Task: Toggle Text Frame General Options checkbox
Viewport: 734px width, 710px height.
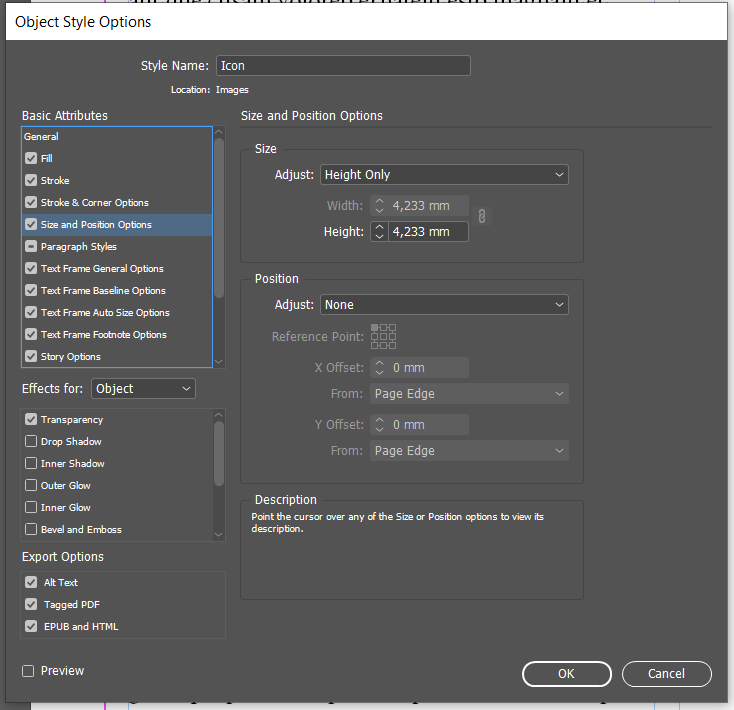Action: click(x=31, y=268)
